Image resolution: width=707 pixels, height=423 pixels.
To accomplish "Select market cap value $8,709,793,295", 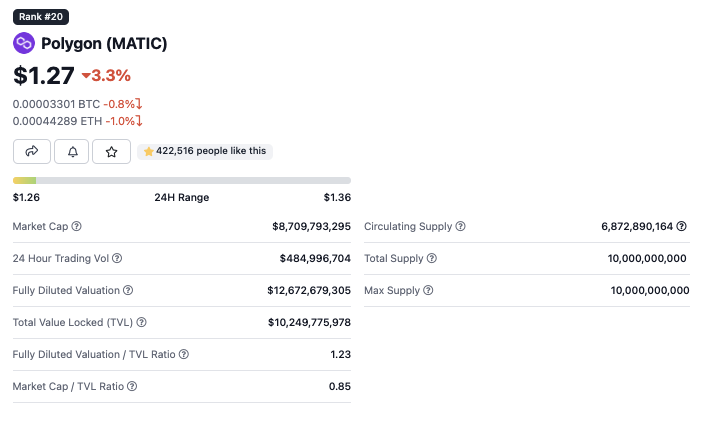I will pyautogui.click(x=311, y=226).
